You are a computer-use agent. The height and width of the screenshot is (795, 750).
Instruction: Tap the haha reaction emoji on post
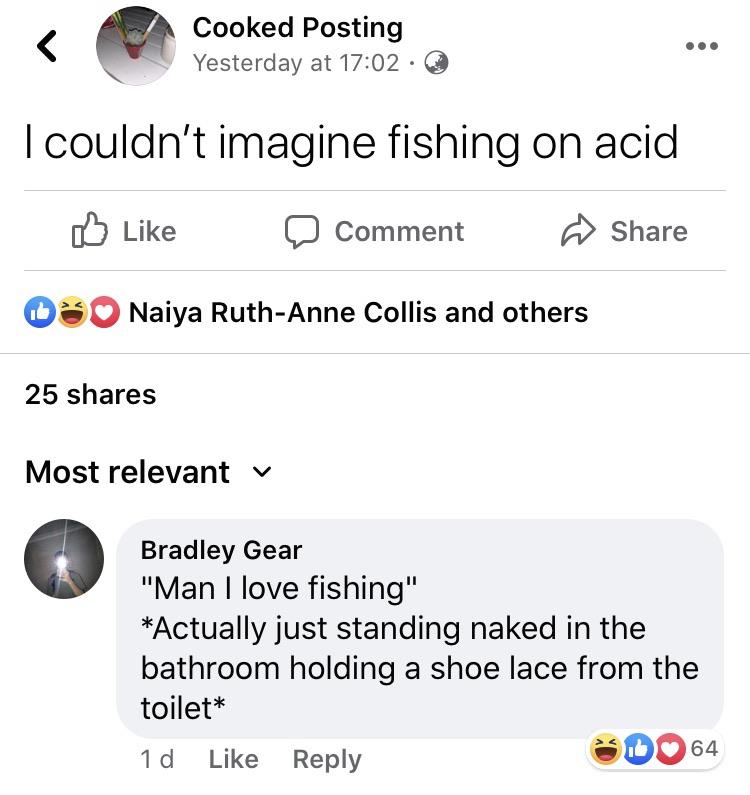coord(72,313)
